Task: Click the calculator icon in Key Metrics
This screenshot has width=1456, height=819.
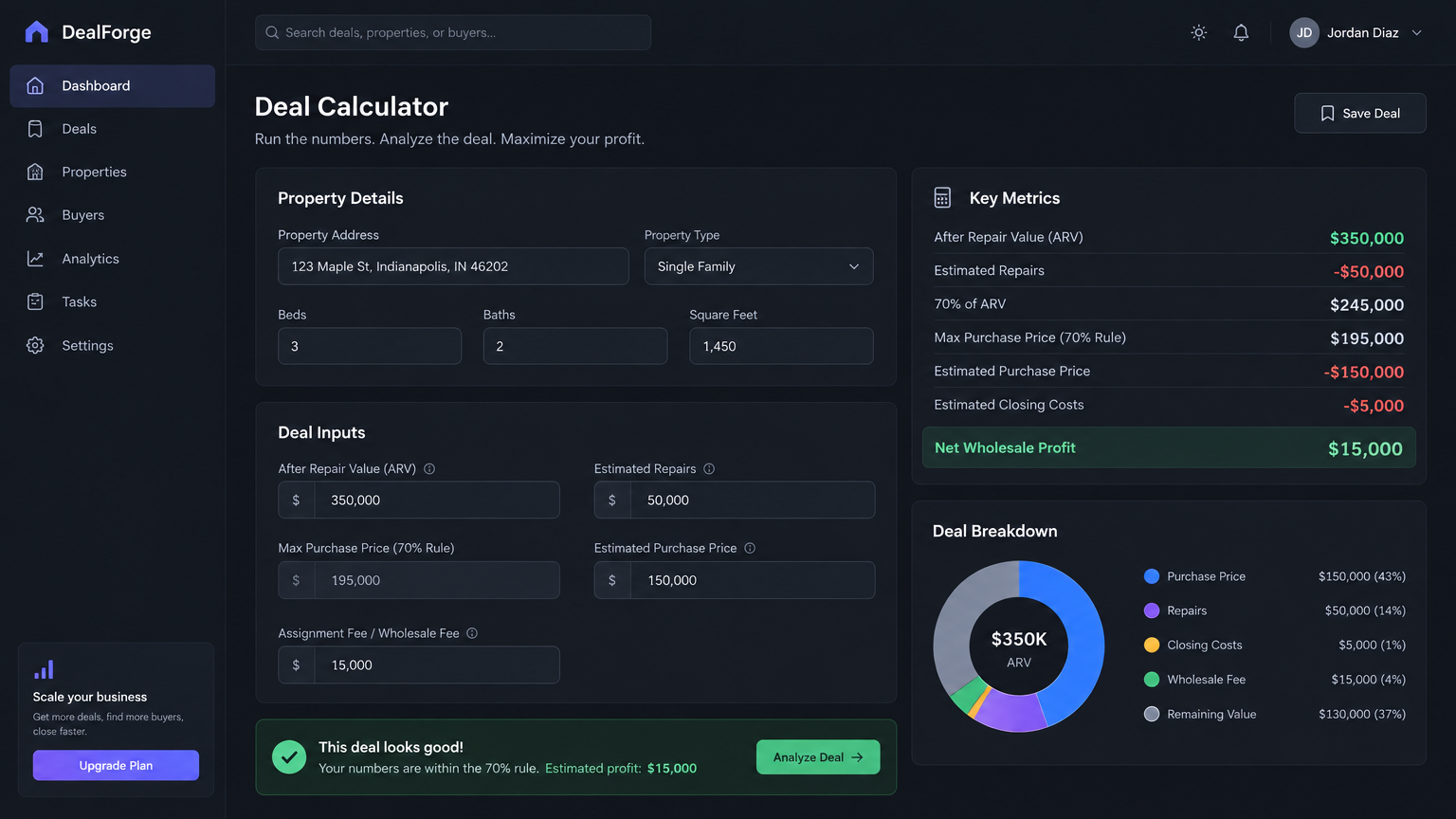Action: pyautogui.click(x=942, y=197)
